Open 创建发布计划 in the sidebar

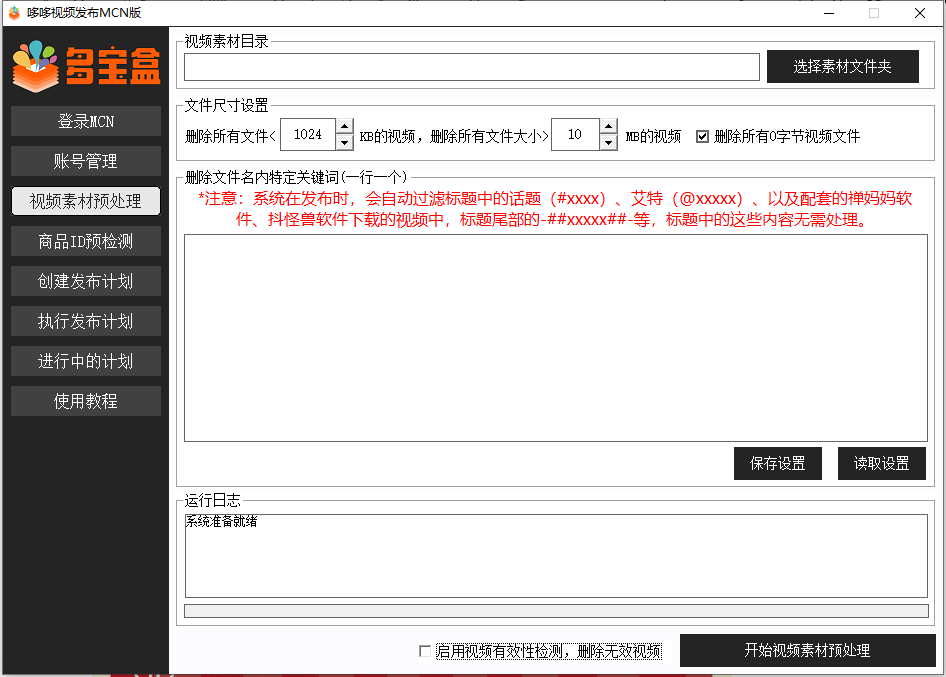(x=86, y=281)
